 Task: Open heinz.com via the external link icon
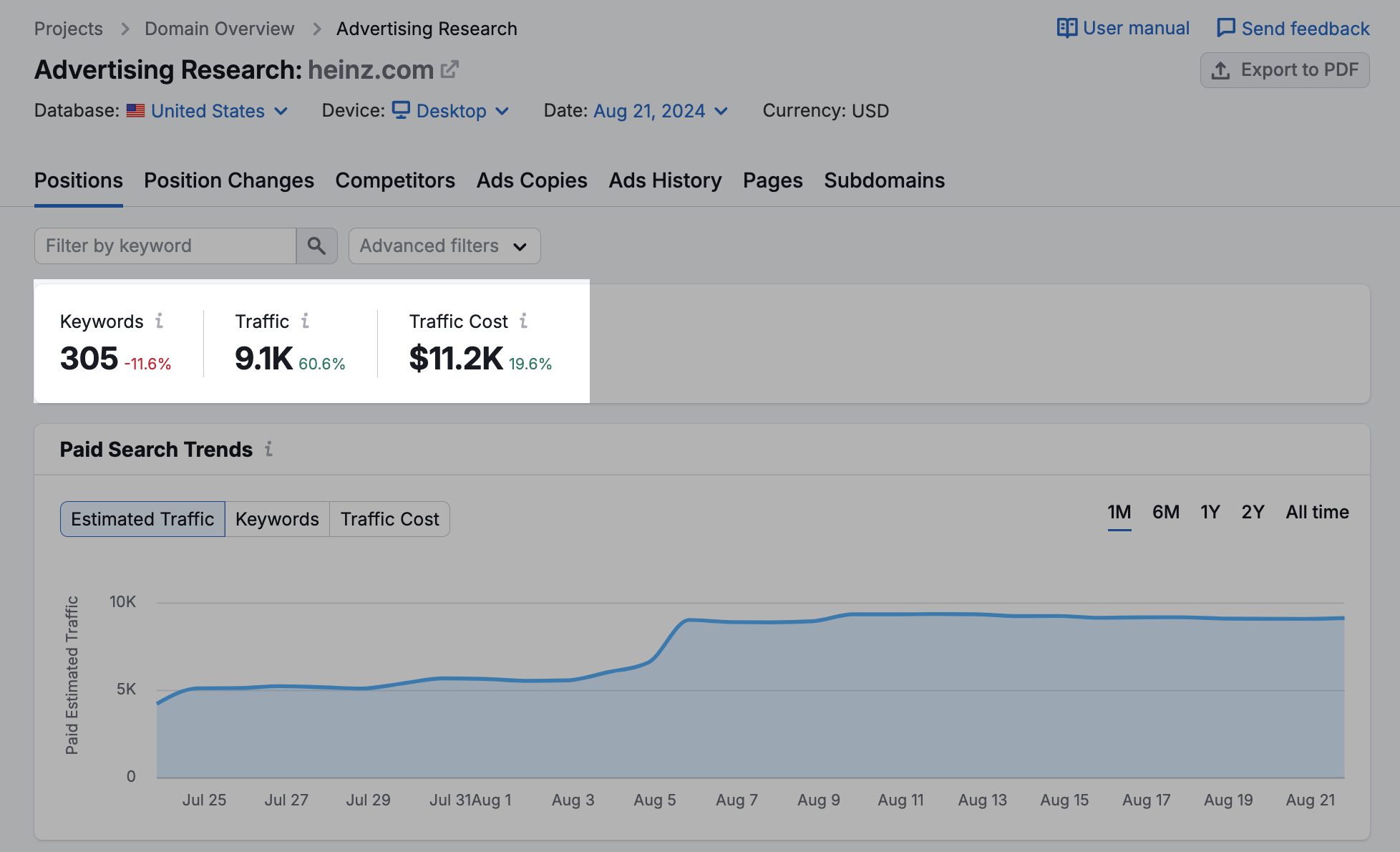(450, 68)
